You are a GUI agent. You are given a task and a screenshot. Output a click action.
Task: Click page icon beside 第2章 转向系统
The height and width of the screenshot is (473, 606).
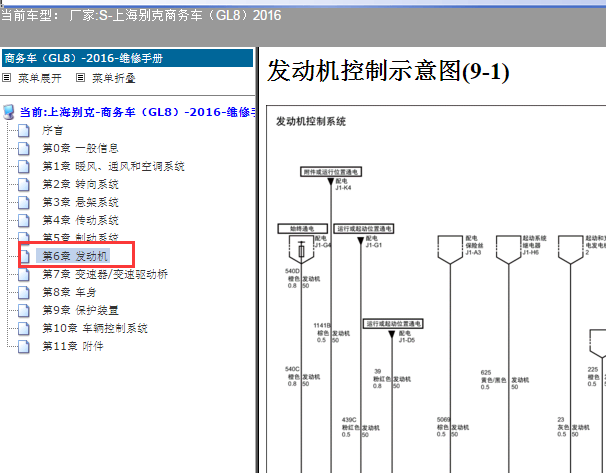pyautogui.click(x=24, y=184)
